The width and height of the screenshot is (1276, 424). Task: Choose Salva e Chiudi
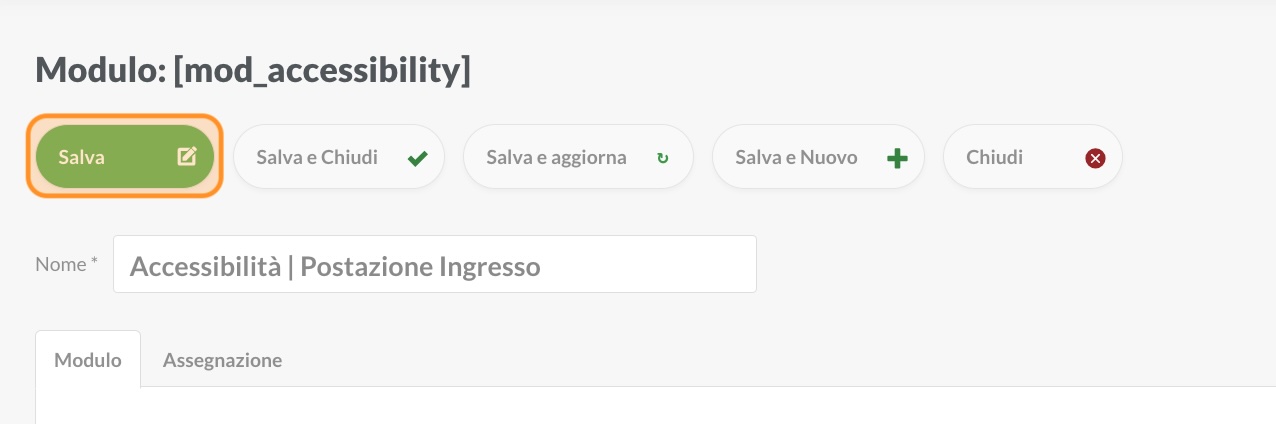(317, 157)
